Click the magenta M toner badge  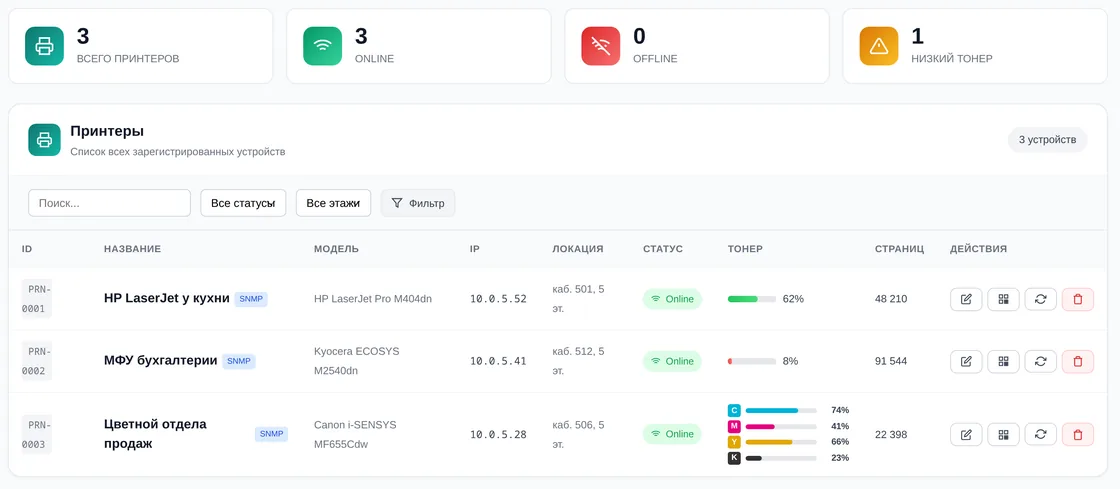pyautogui.click(x=734, y=426)
